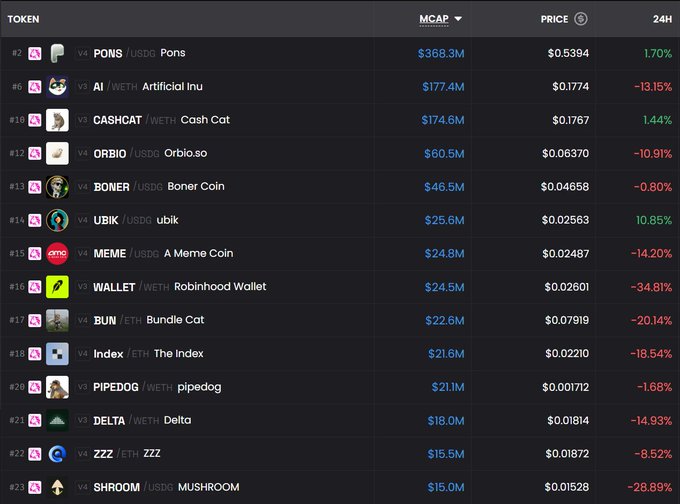Click the pink exchange badge in UBIK row
The width and height of the screenshot is (680, 504).
point(35,220)
